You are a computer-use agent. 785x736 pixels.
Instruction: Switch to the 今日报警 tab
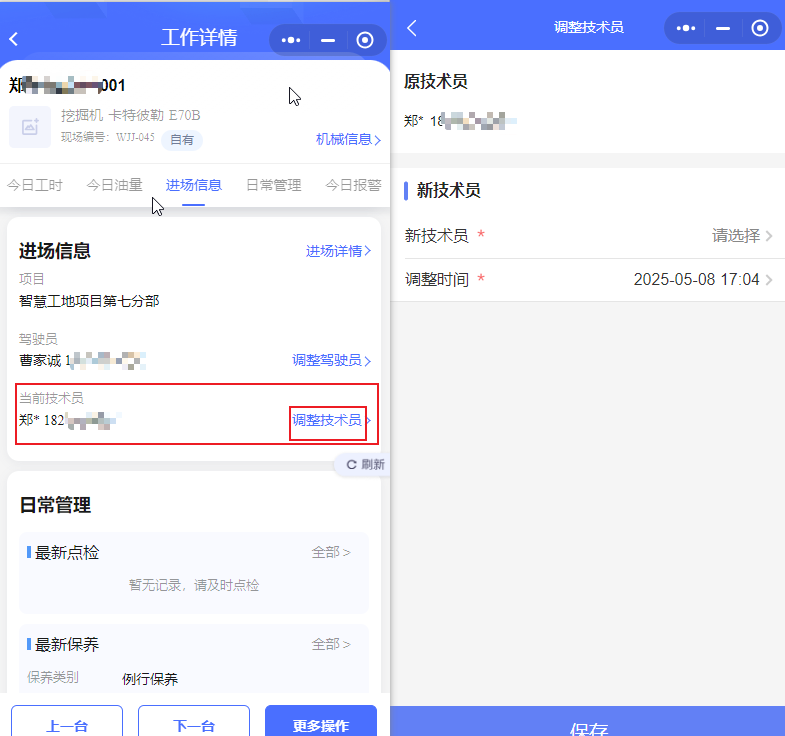pyautogui.click(x=353, y=185)
